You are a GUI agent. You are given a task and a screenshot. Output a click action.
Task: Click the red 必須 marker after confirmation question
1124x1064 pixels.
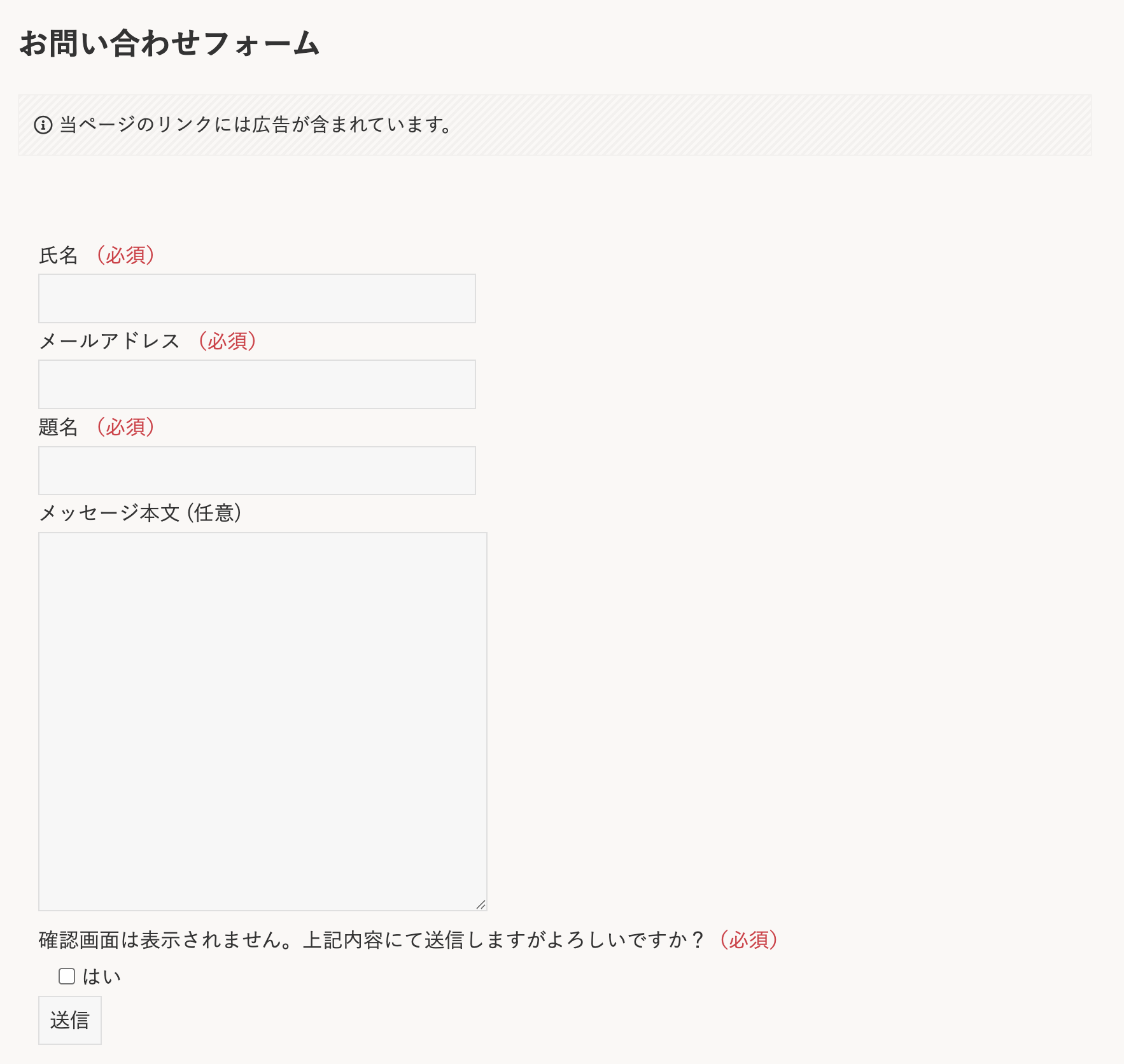click(749, 940)
